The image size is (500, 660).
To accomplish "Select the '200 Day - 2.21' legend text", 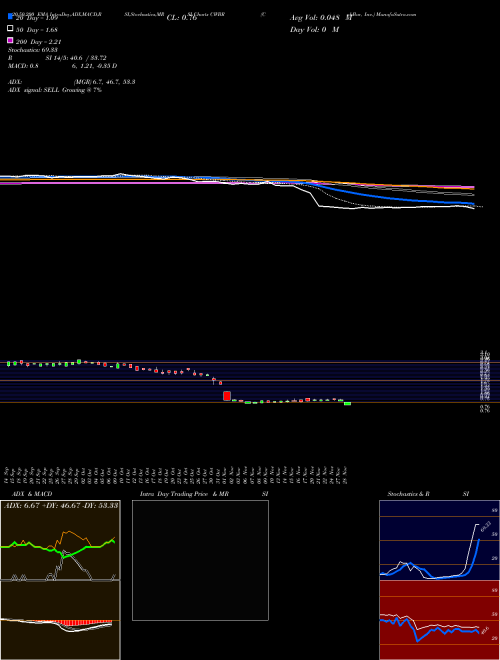I will click(x=38, y=42).
